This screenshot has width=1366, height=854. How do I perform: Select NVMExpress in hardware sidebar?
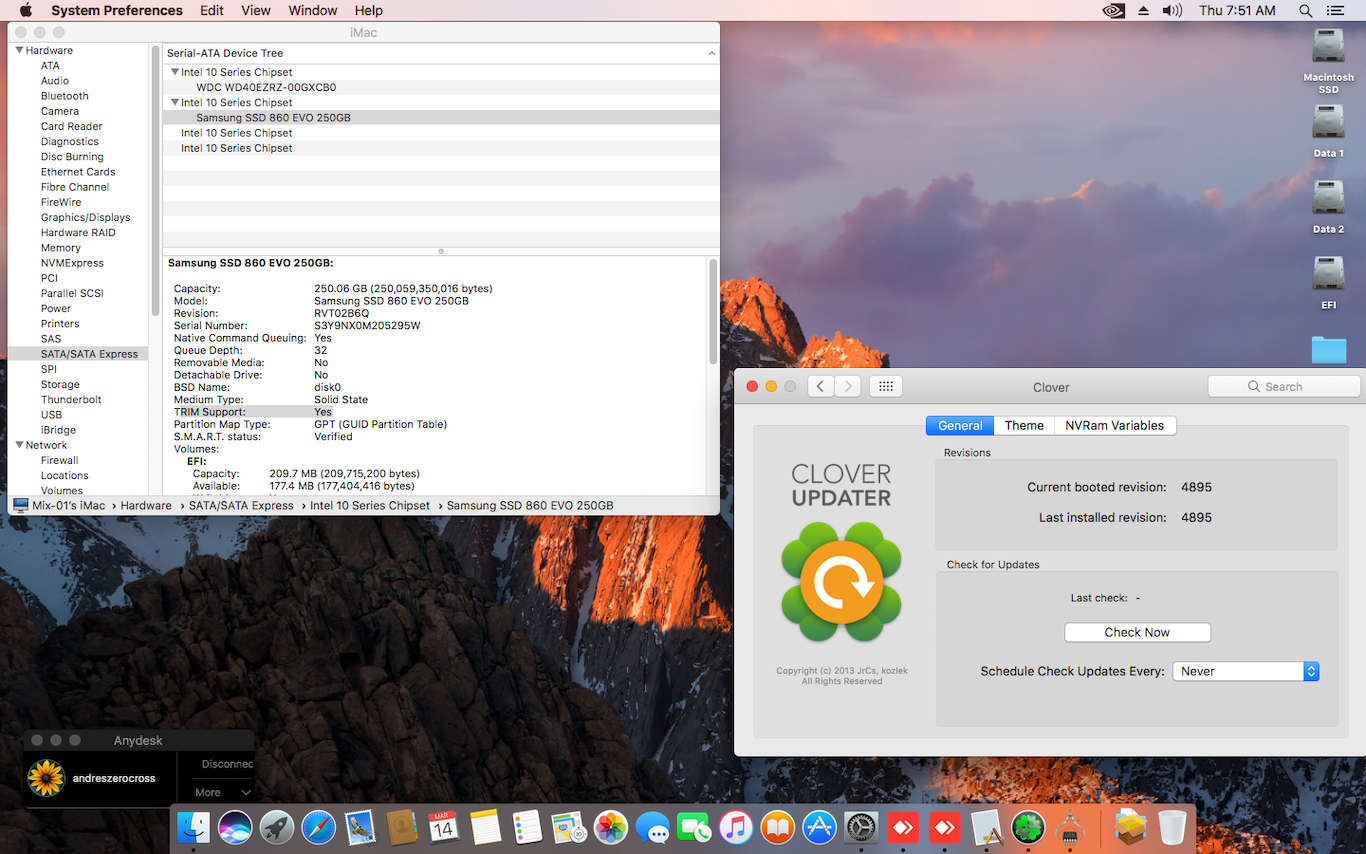72,263
